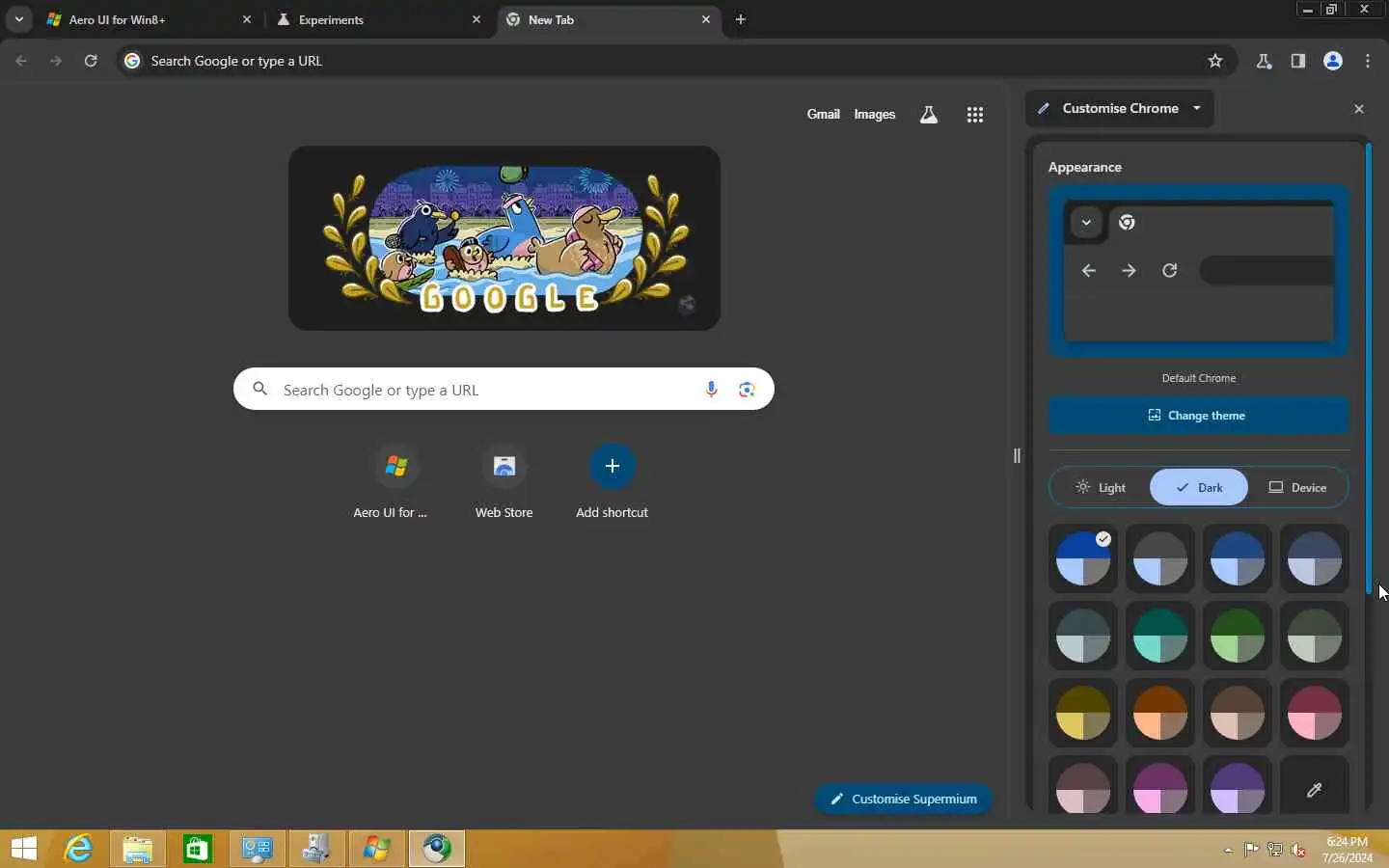Choose the yellow colour swatch

[1082, 713]
